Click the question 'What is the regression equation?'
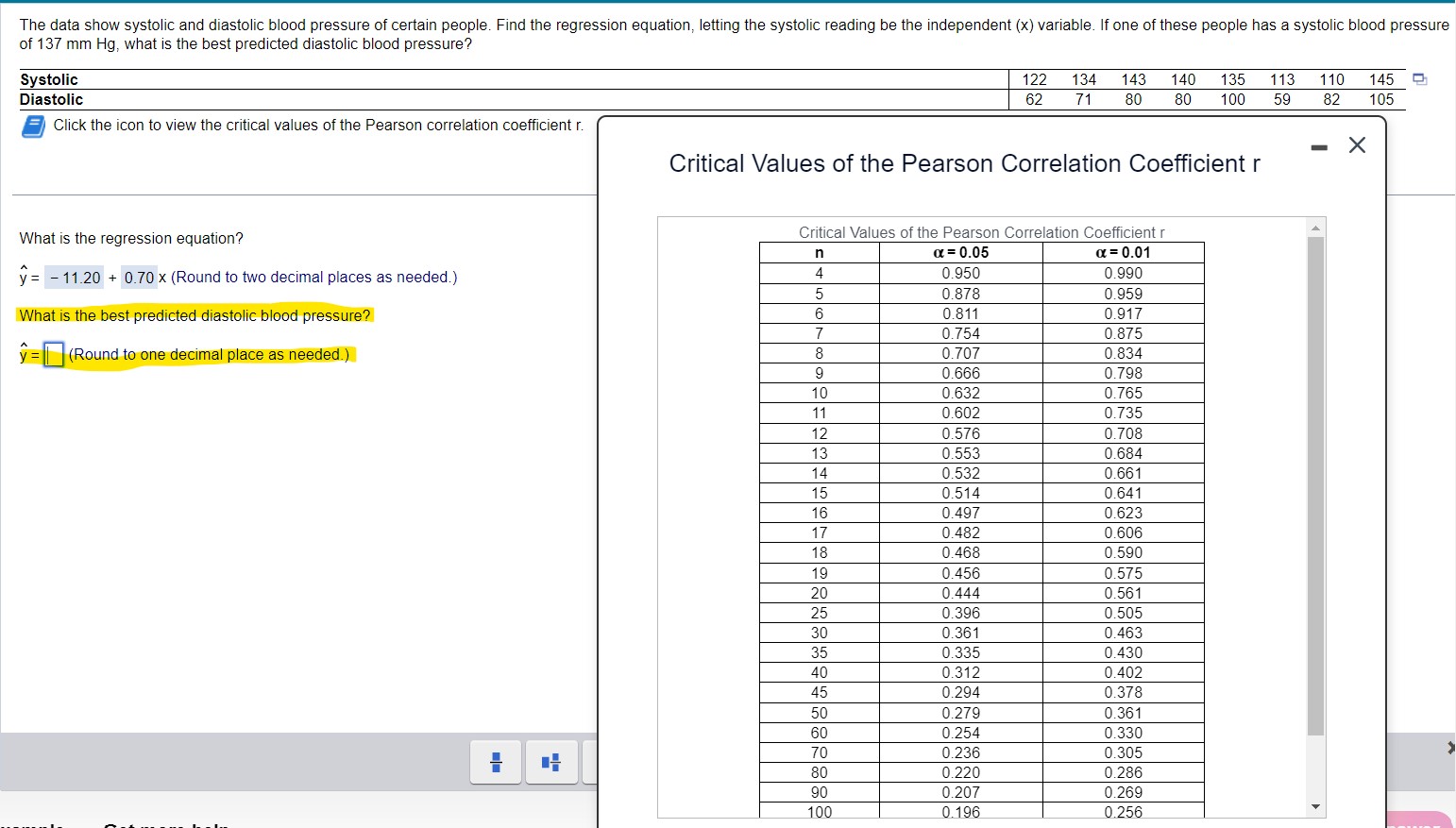This screenshot has height=828, width=1456. (131, 238)
